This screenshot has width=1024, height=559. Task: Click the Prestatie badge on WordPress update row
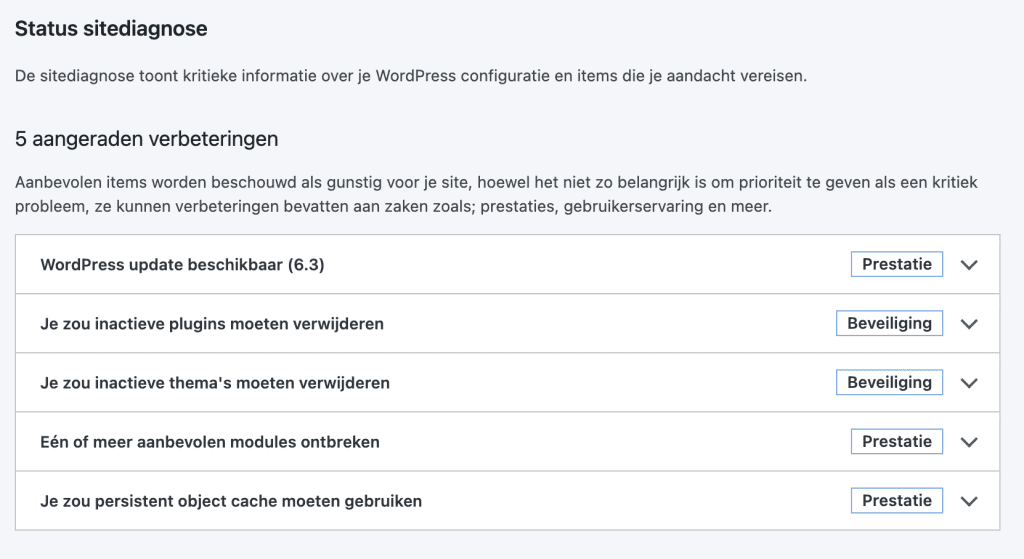coord(897,264)
